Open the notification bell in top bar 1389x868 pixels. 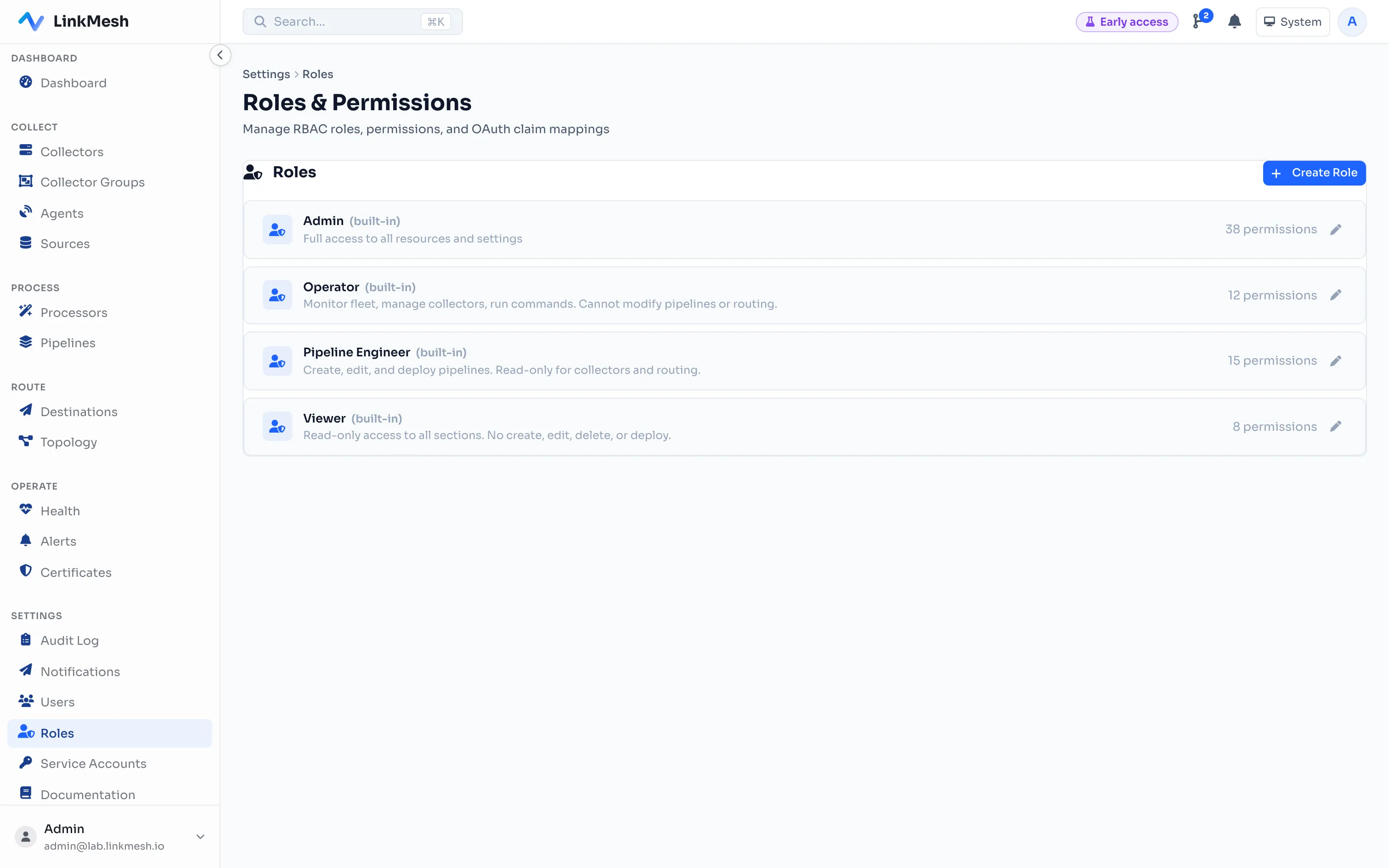point(1235,22)
